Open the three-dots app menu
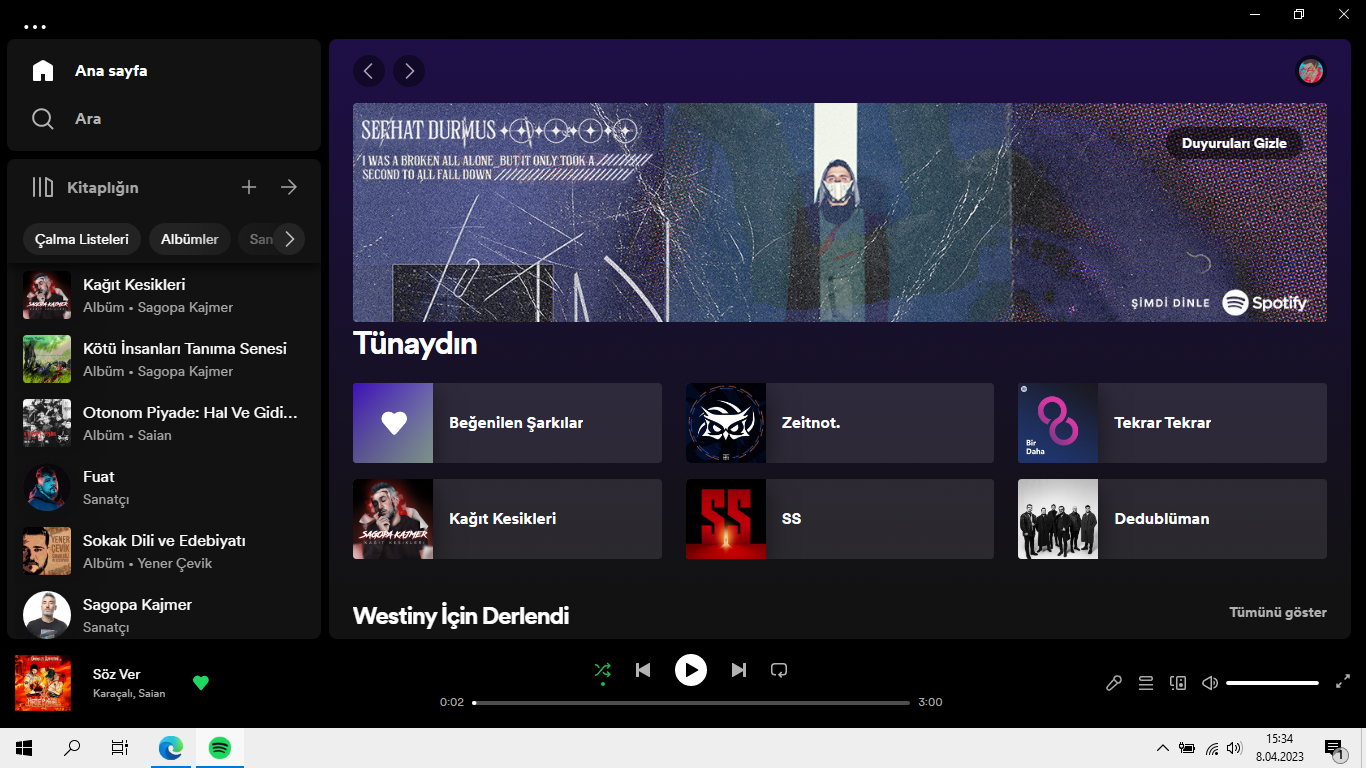Screen dimensions: 1366x768 click(35, 27)
